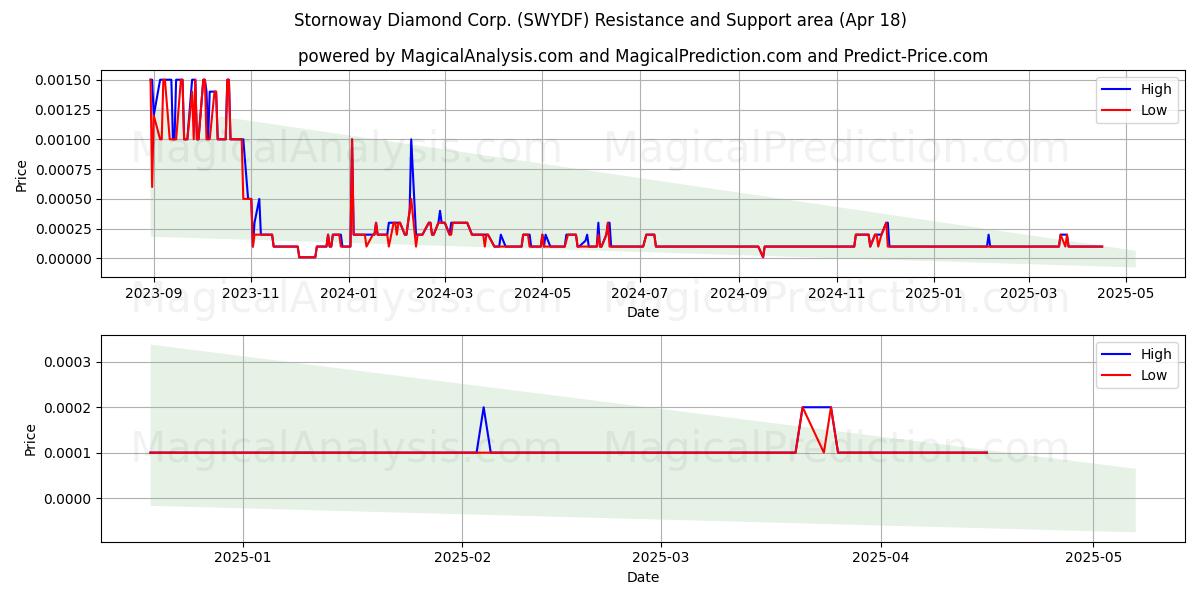The width and height of the screenshot is (1200, 600).
Task: Click the '2025-03' tick on top chart
Action: [x=1030, y=293]
